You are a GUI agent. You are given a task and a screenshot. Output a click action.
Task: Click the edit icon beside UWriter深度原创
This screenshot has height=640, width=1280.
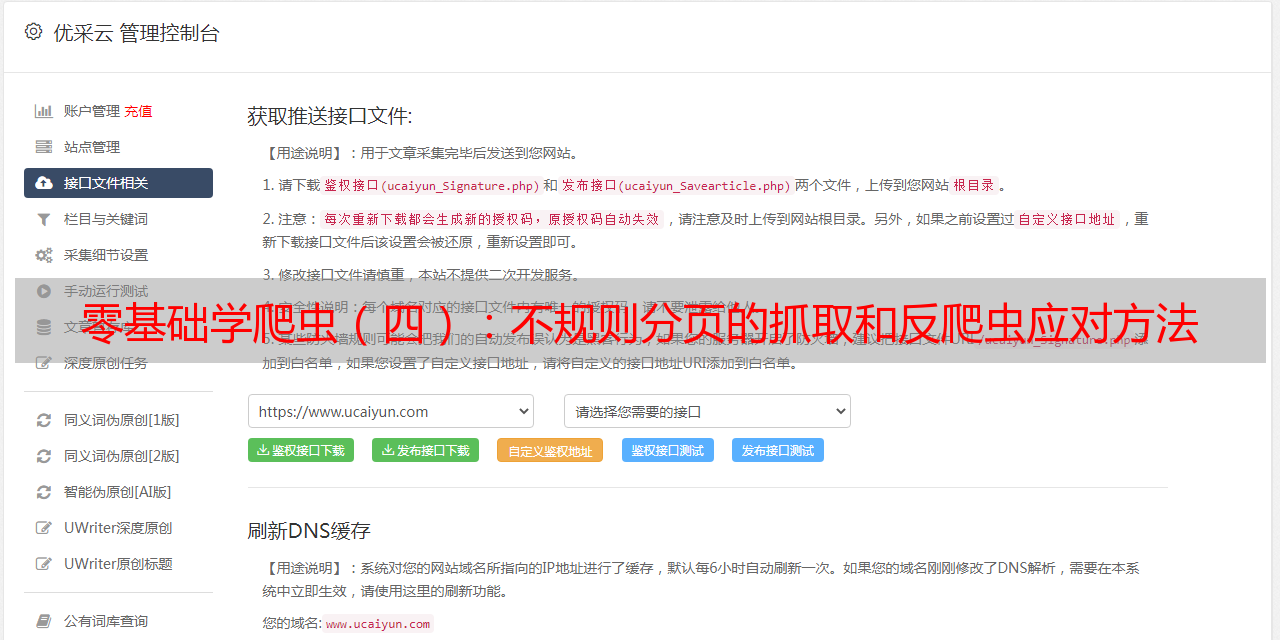click(x=43, y=528)
